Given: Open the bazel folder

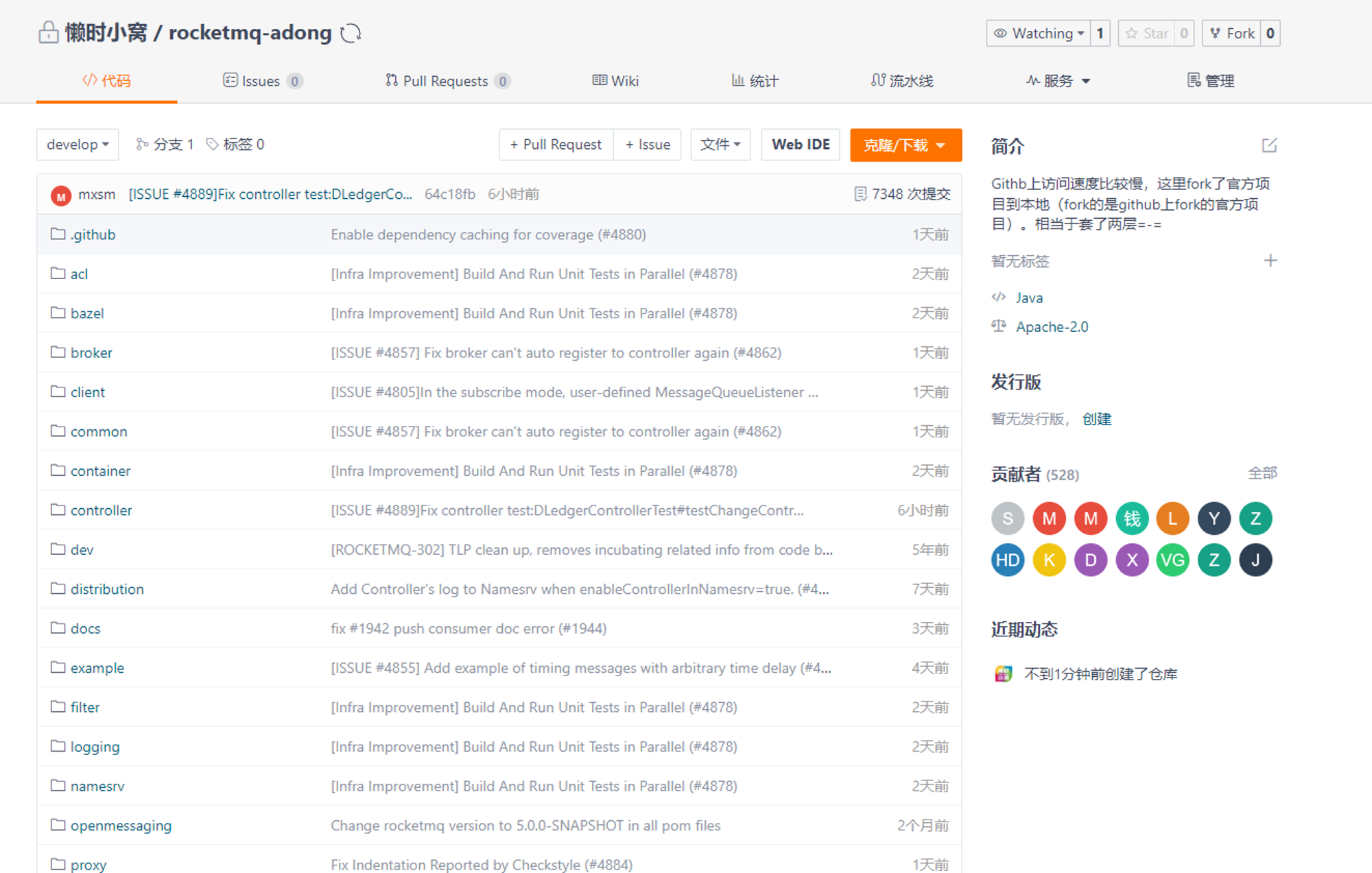Looking at the screenshot, I should pos(87,313).
